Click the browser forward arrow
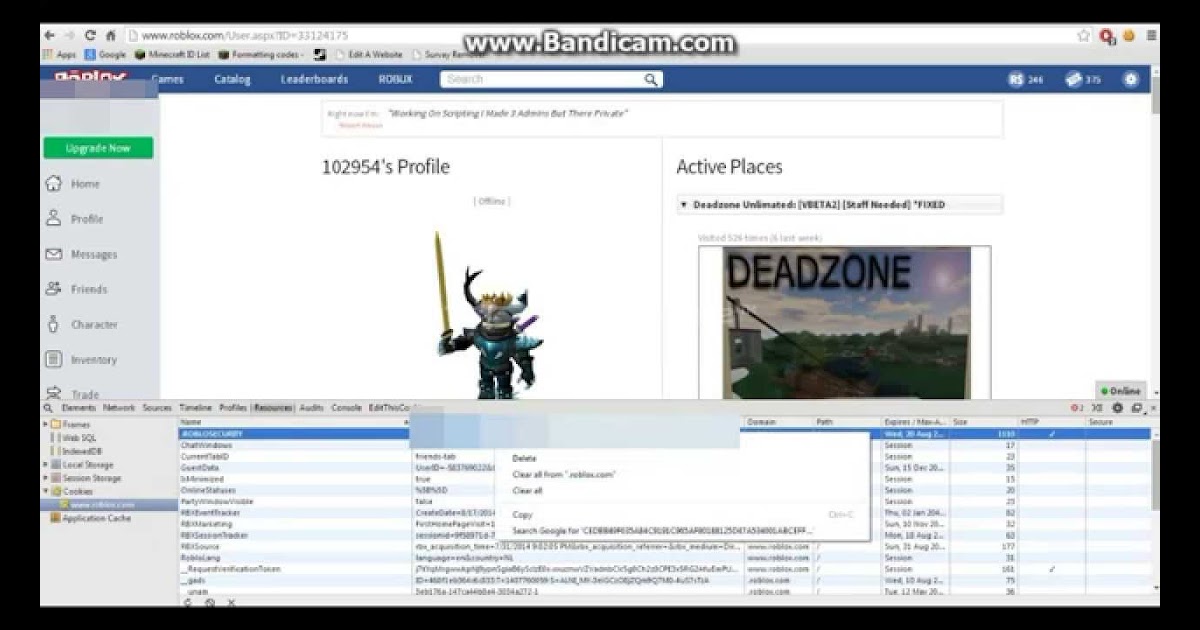1200x630 pixels. pyautogui.click(x=70, y=35)
